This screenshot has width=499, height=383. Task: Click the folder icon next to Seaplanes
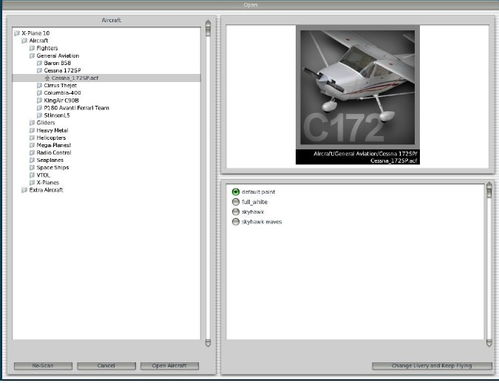tap(32, 160)
